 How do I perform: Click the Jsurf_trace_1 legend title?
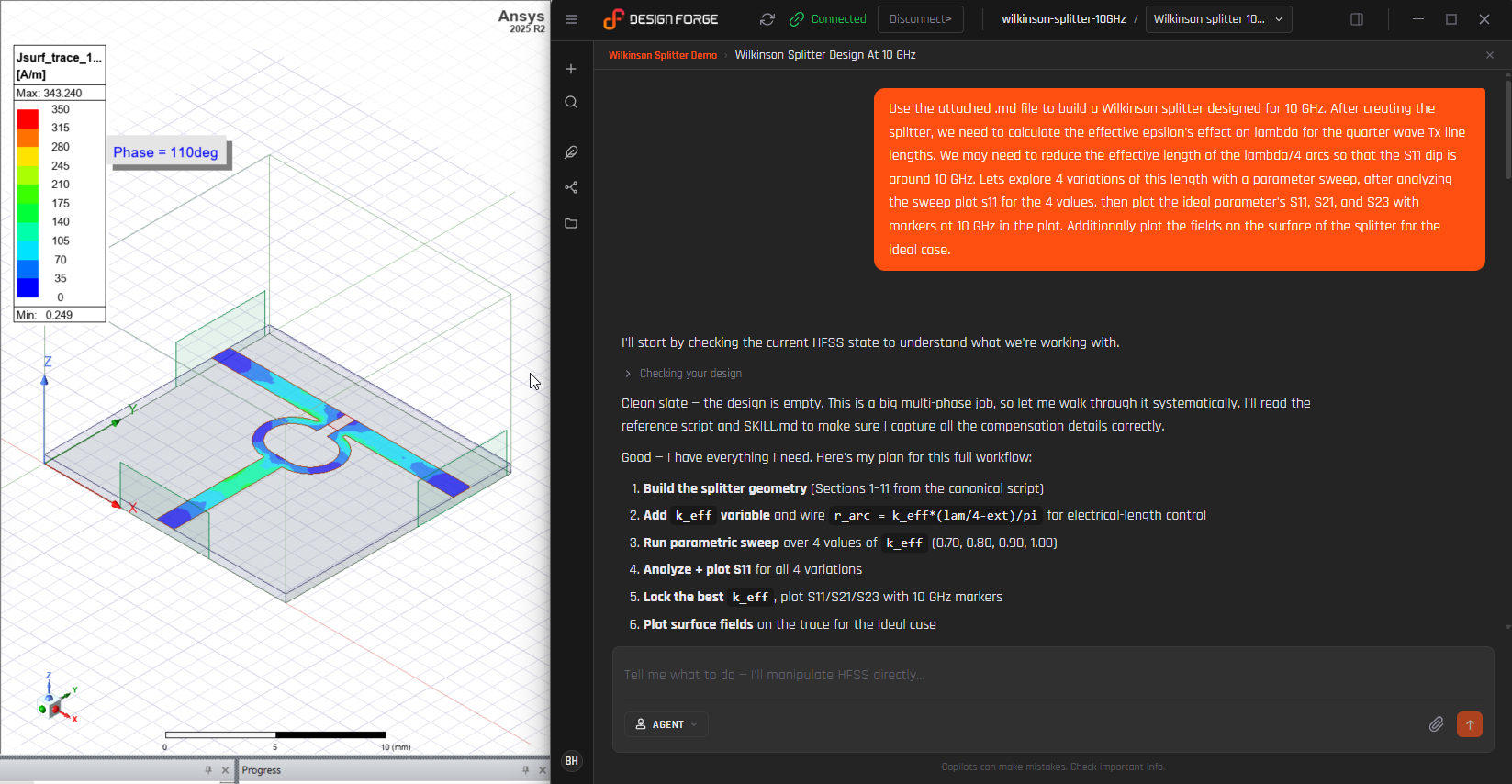(59, 57)
